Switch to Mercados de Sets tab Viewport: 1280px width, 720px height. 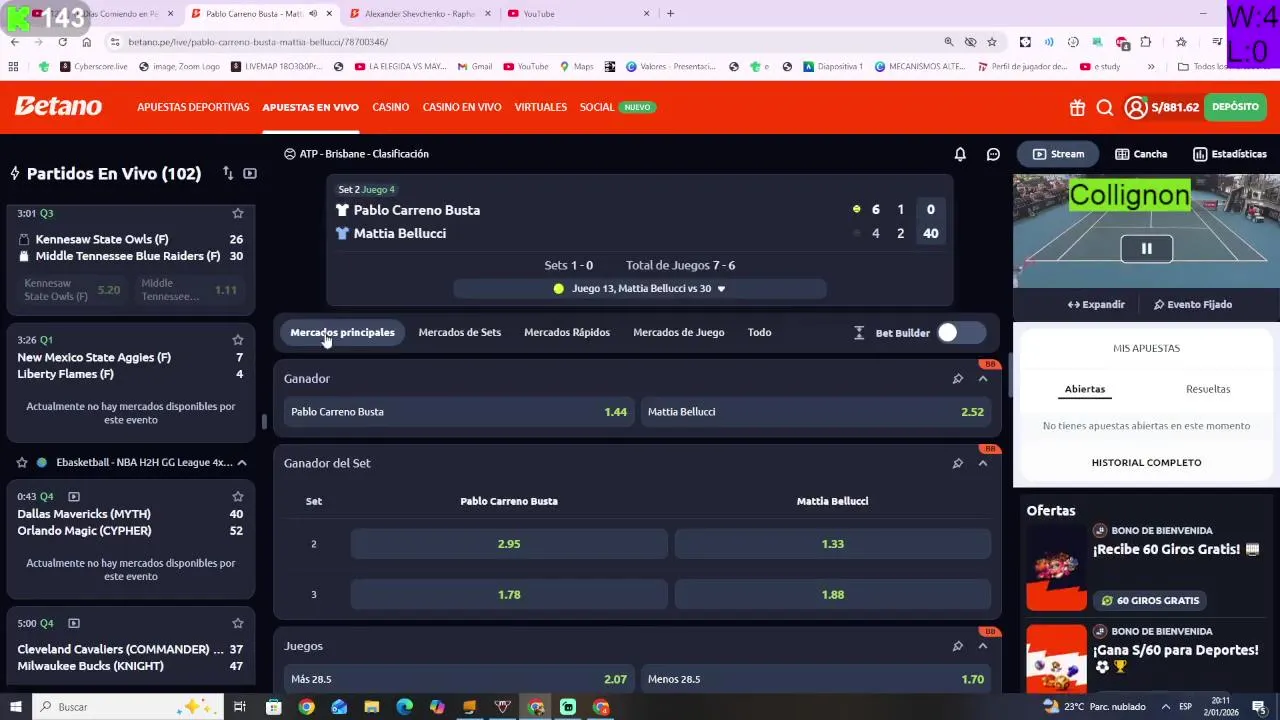point(460,333)
